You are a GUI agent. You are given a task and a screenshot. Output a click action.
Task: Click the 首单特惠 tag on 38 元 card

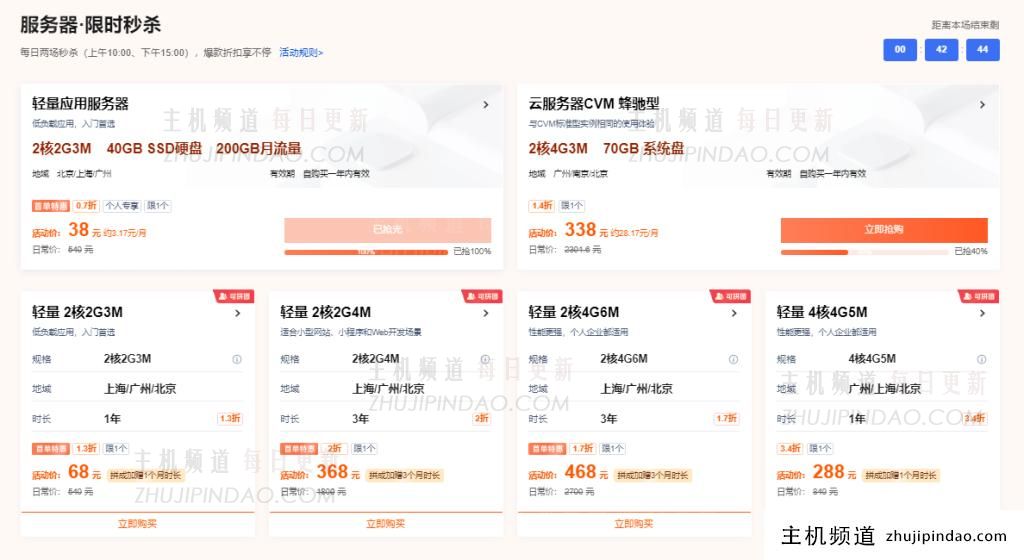coord(50,206)
